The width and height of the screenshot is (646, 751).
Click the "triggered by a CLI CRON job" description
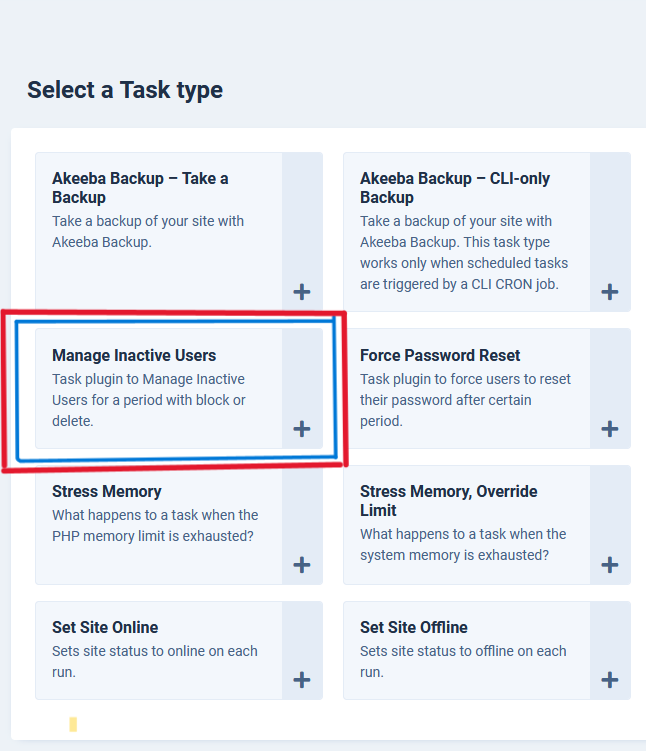[x=457, y=284]
